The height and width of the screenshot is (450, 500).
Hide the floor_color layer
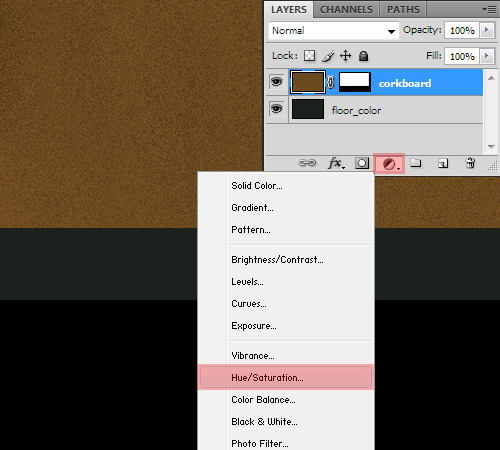(276, 109)
